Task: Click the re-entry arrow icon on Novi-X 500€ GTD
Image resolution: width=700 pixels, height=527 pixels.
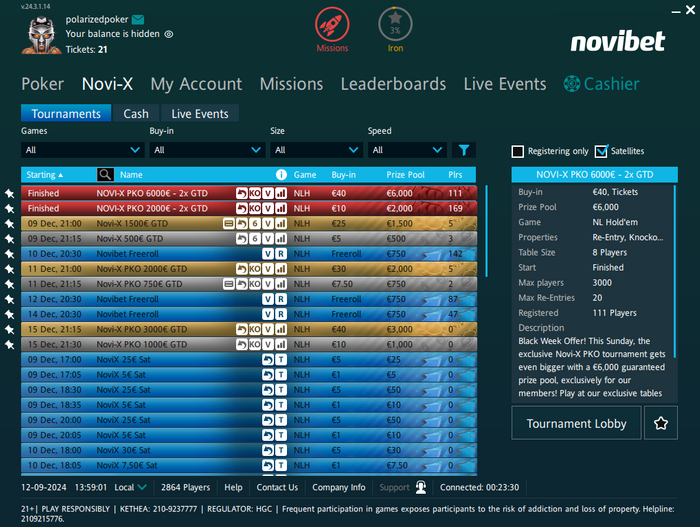Action: tap(242, 239)
